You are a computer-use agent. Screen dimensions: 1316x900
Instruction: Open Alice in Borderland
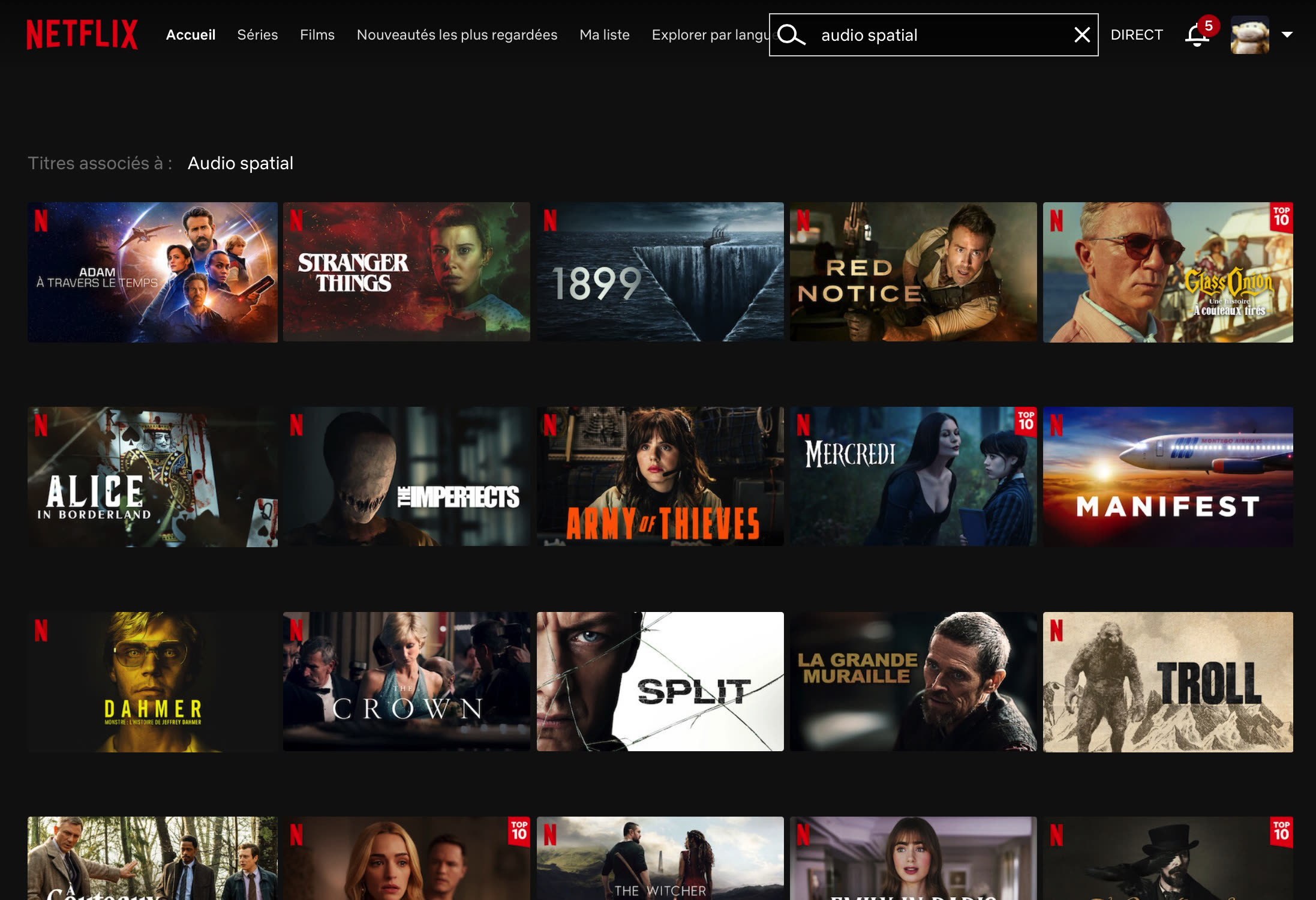click(x=152, y=477)
